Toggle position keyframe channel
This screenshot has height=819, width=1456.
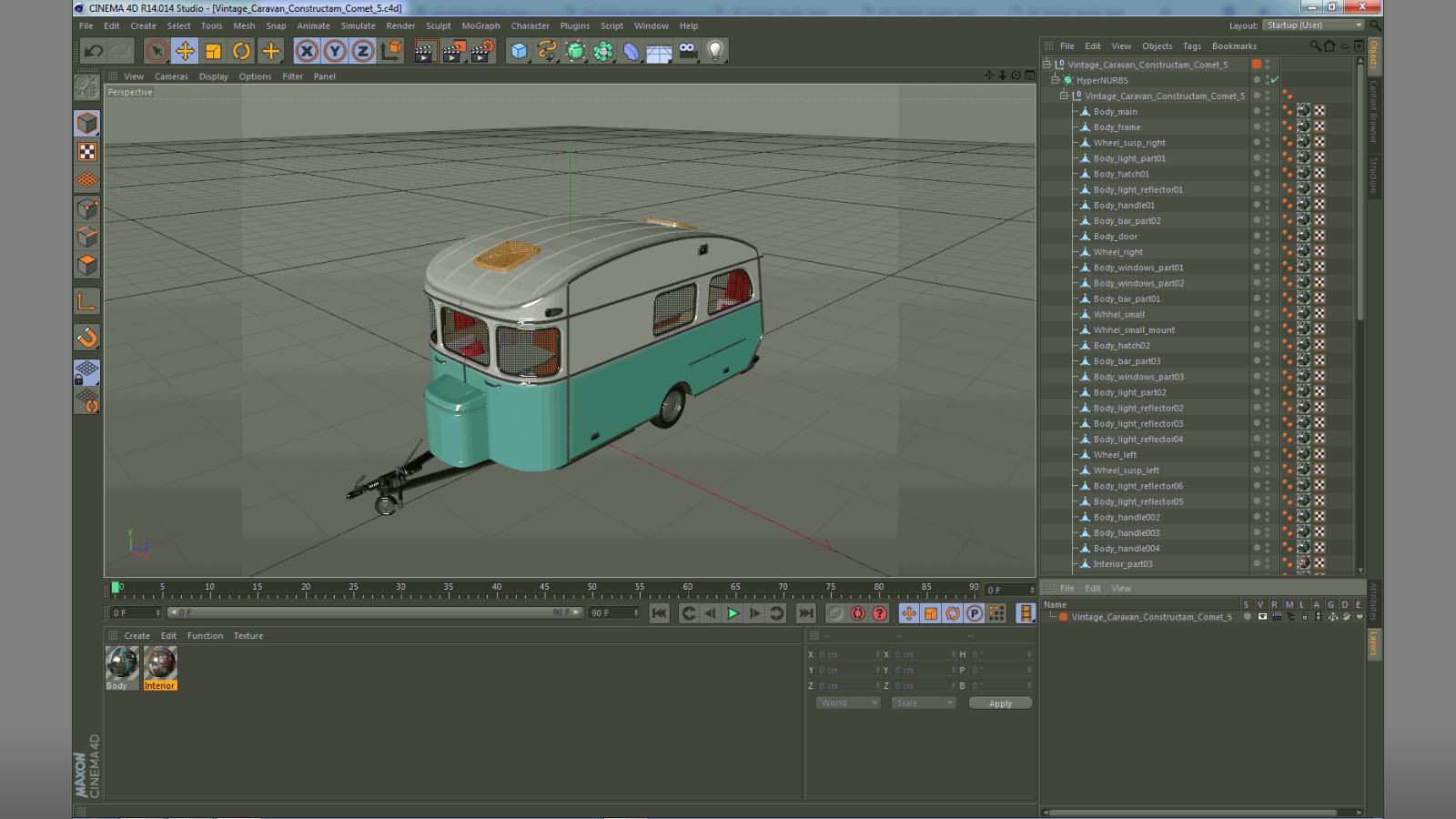(909, 613)
